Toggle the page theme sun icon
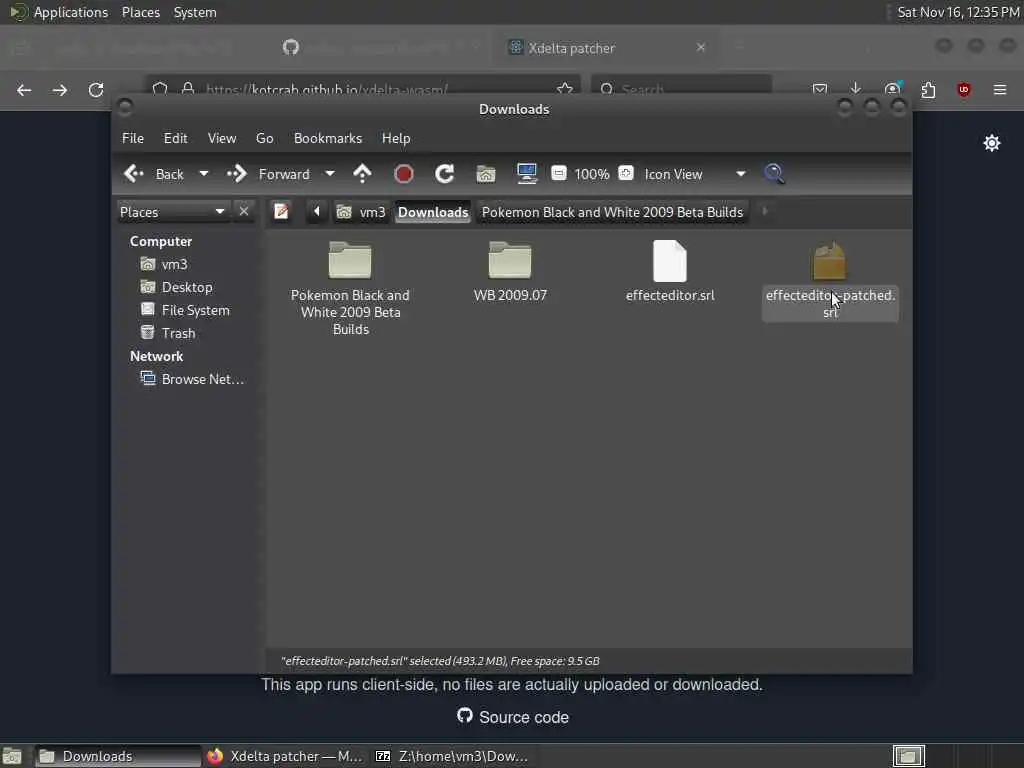 click(991, 143)
